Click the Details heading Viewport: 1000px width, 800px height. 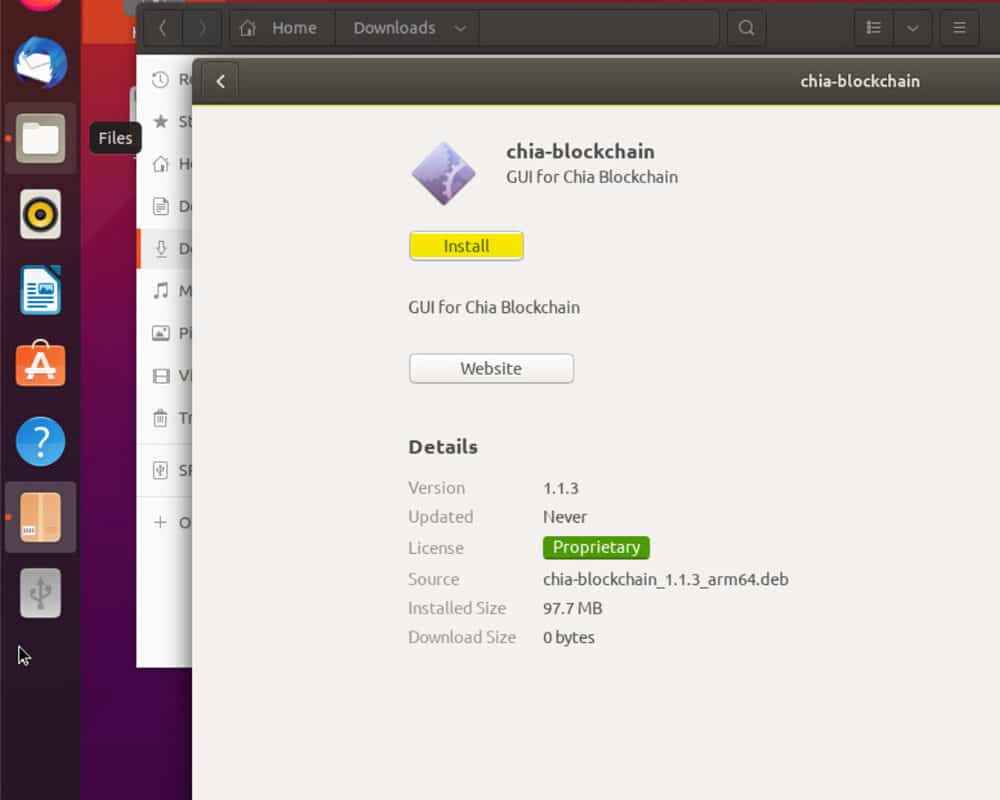[x=443, y=447]
